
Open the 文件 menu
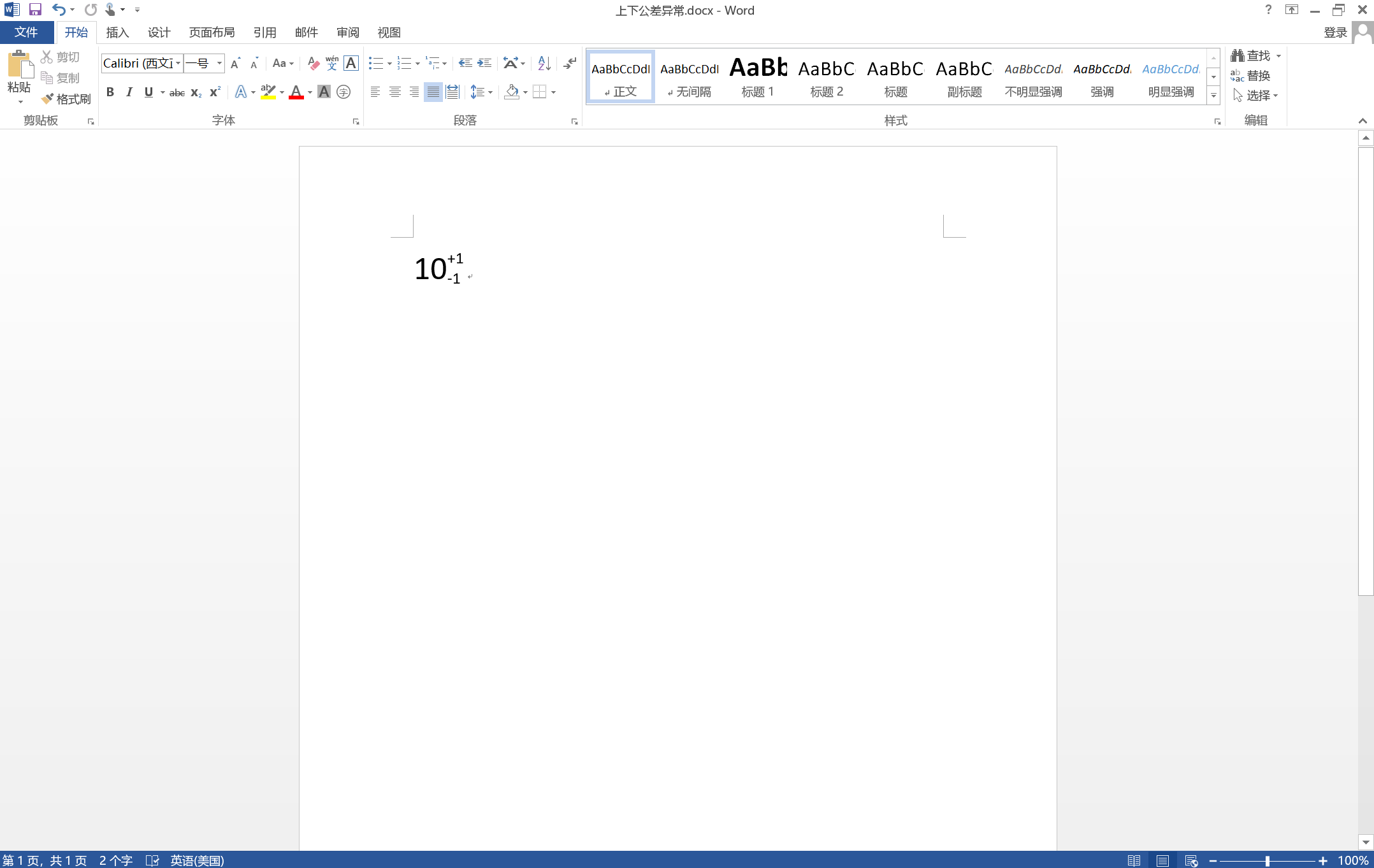pos(26,33)
